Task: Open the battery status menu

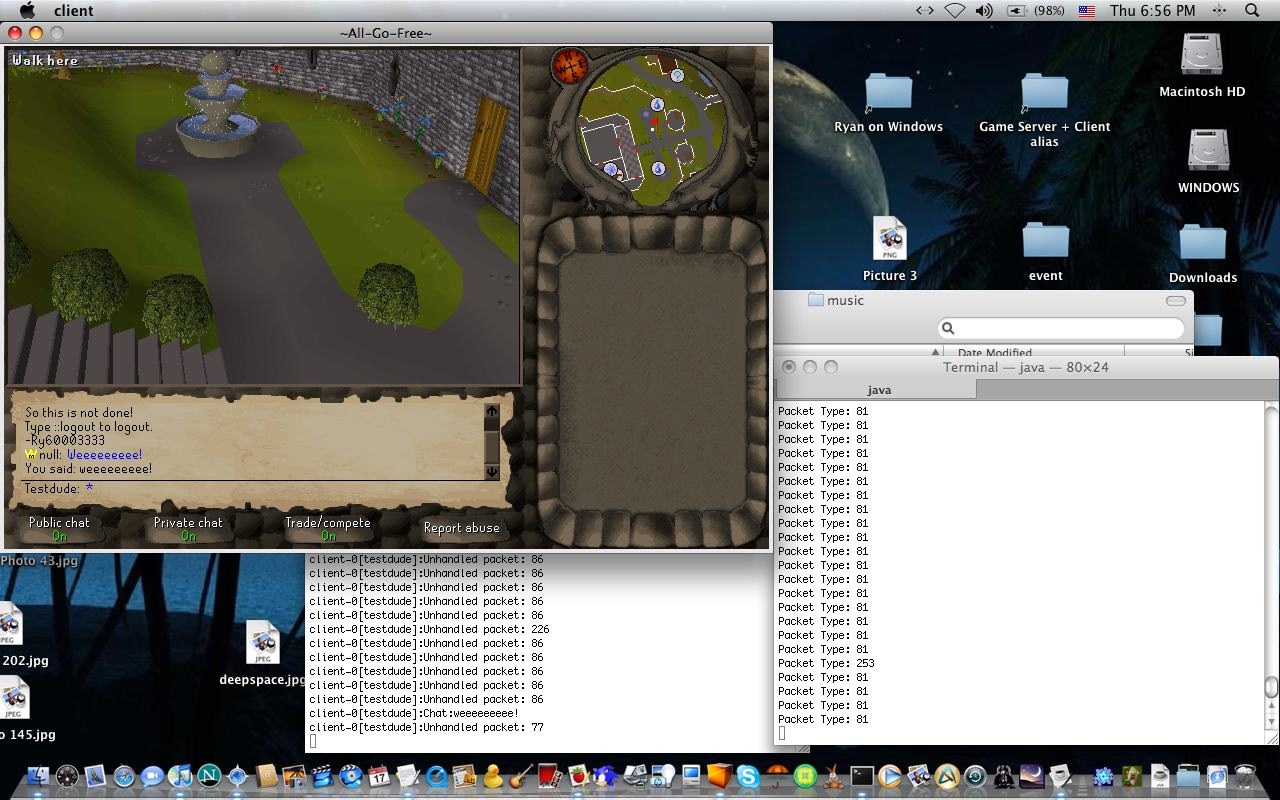Action: point(1034,10)
